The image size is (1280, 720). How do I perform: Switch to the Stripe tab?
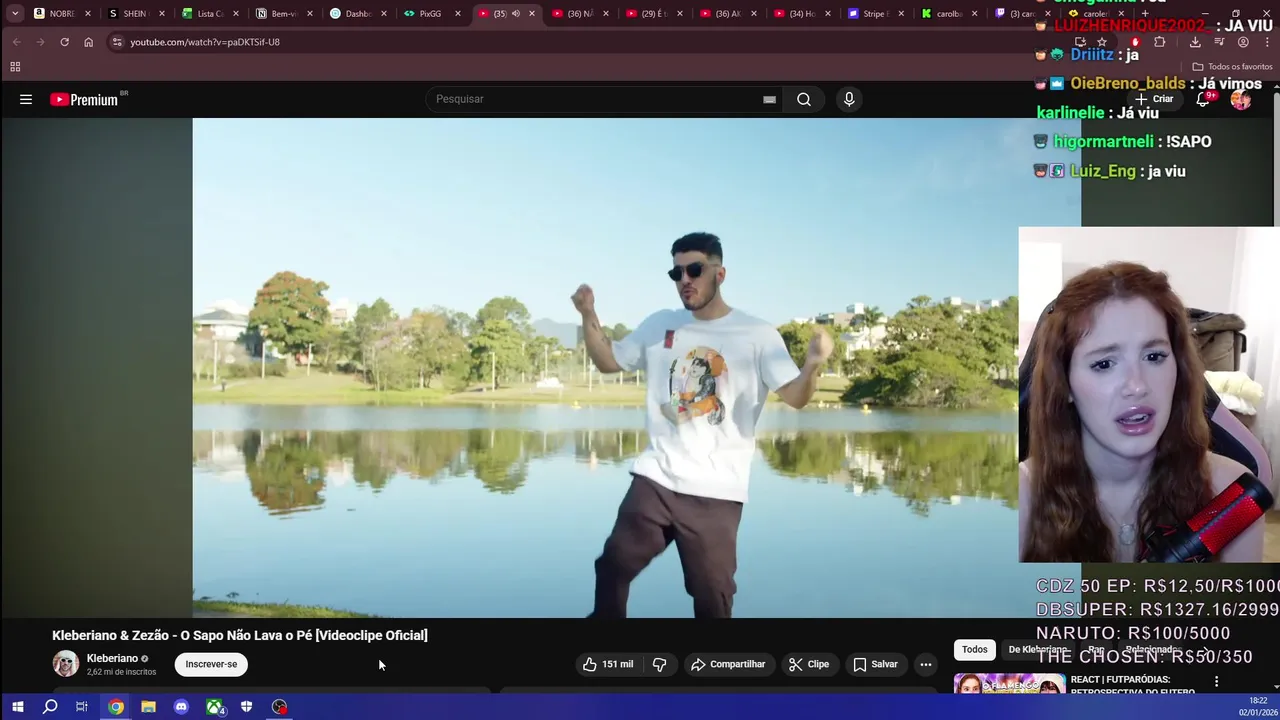pyautogui.click(x=875, y=14)
